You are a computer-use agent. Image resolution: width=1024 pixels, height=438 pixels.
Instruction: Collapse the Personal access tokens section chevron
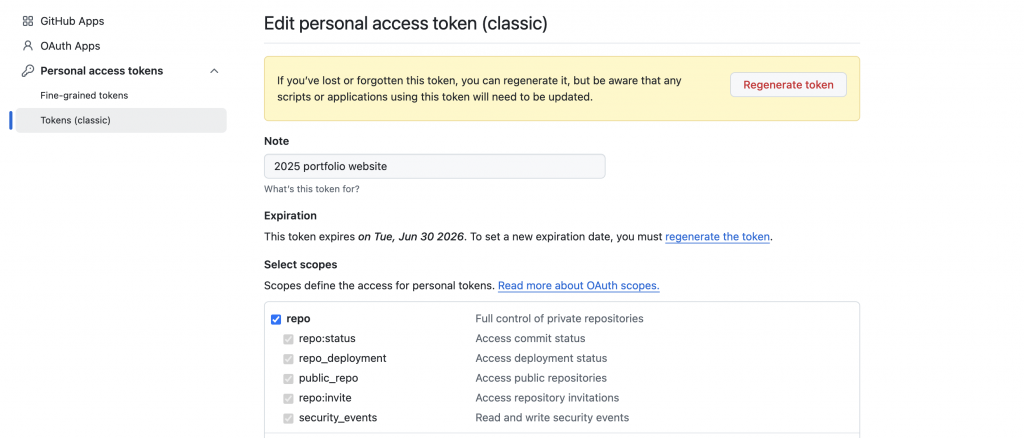214,71
